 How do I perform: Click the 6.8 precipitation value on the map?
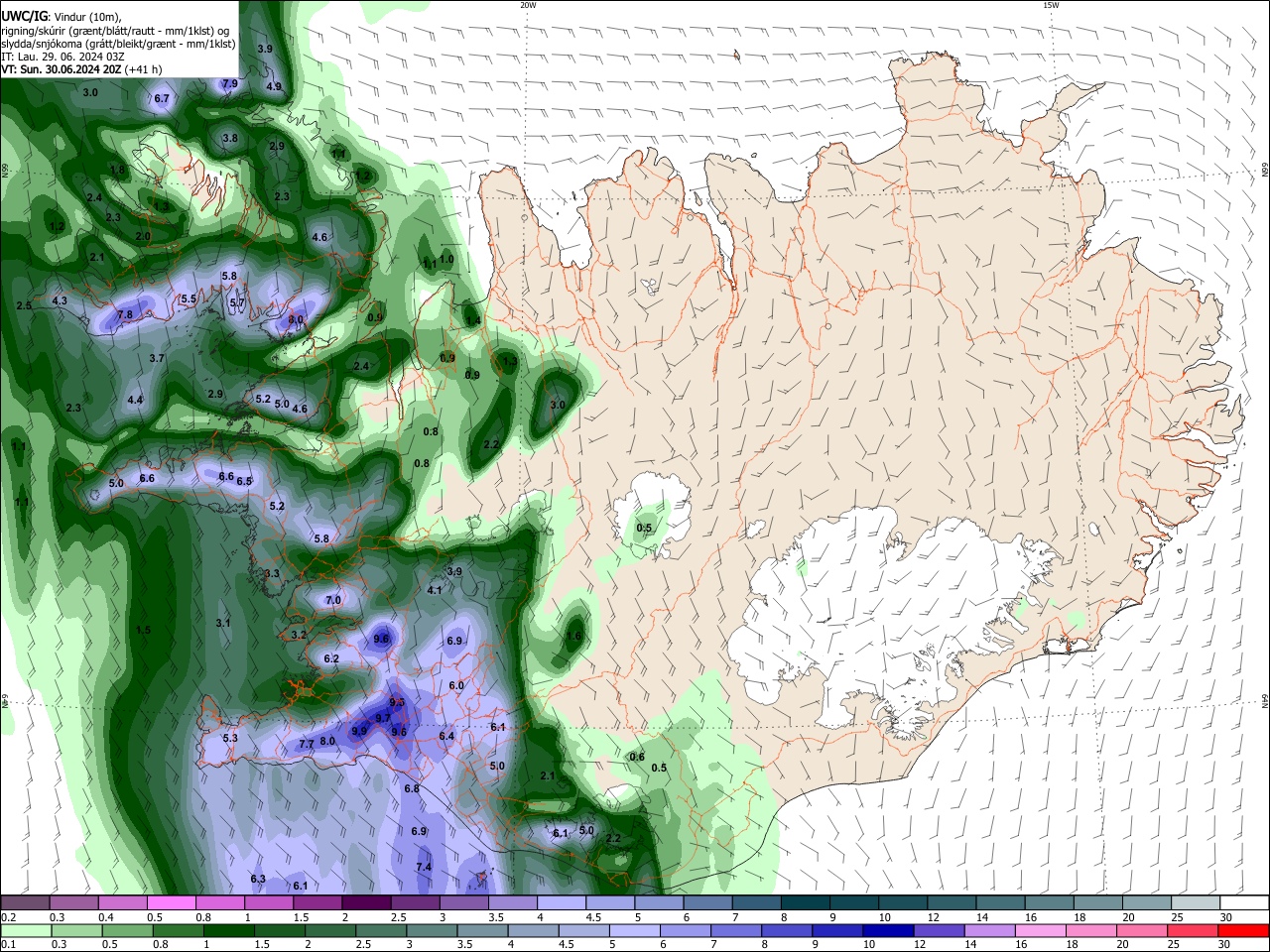coord(412,788)
